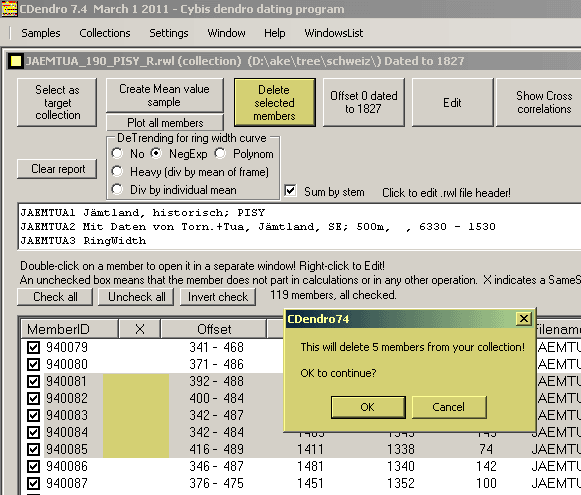The image size is (581, 495).
Task: Select offset value 346 - 487
Action: [216, 466]
